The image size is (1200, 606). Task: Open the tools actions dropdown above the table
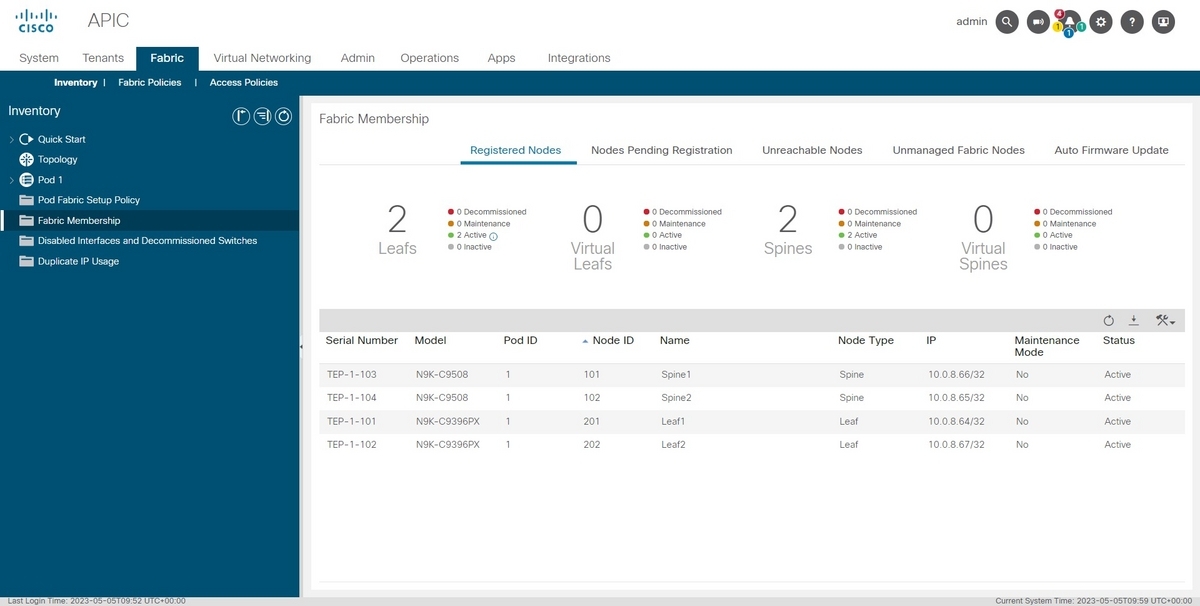point(1165,320)
